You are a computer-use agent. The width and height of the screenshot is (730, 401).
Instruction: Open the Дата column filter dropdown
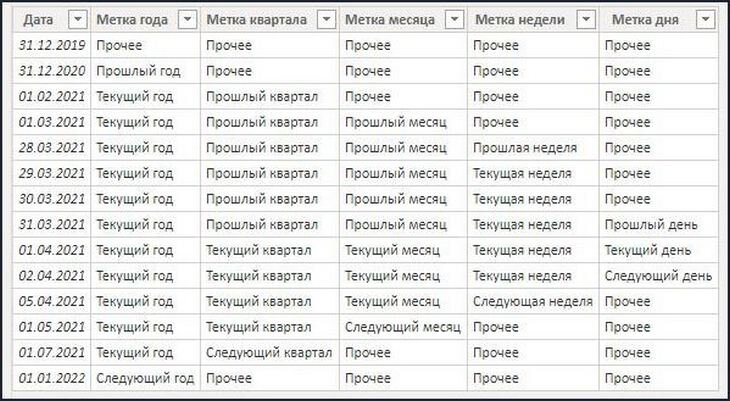[x=78, y=20]
